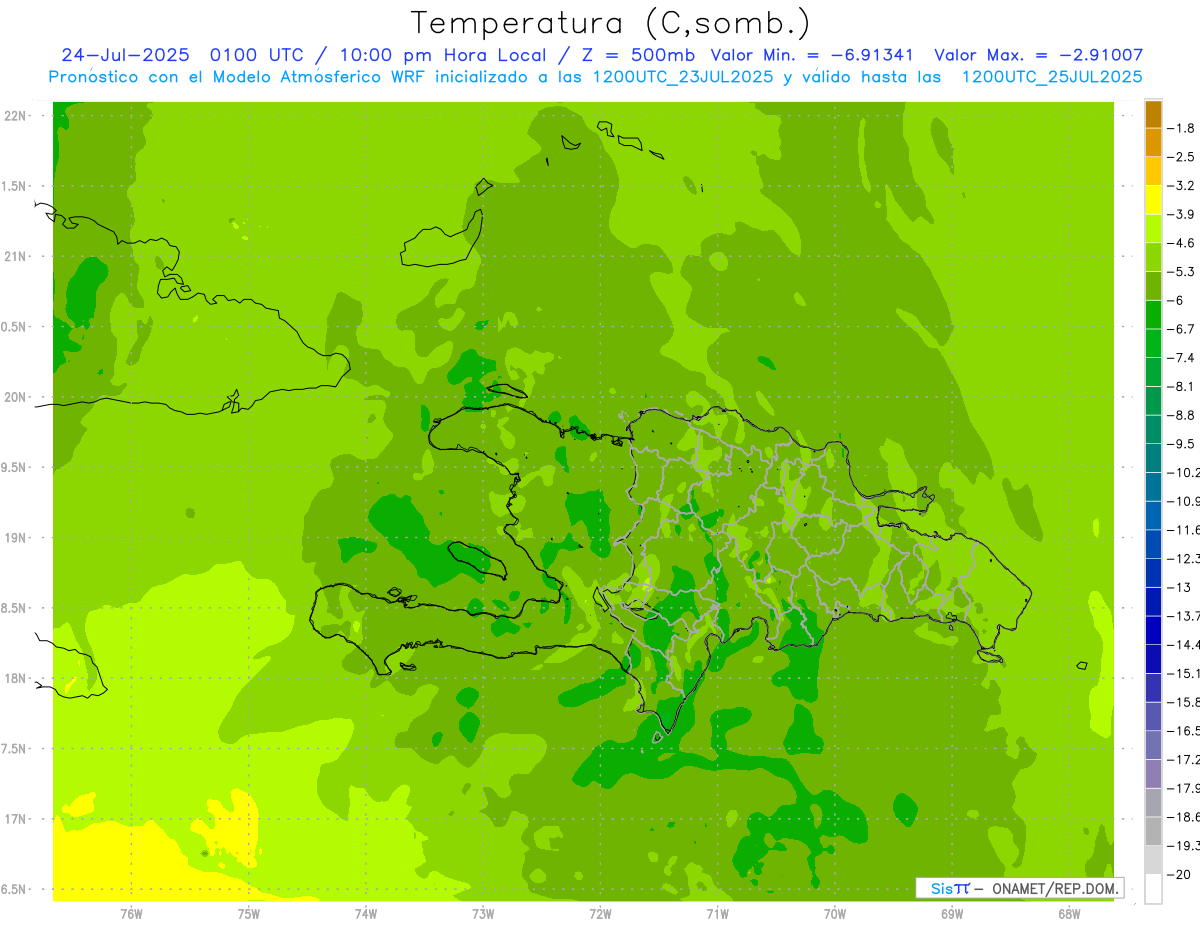Viewport: 1200px width, 927px height.
Task: Click the 17N latitude axis label
Action: click(x=15, y=819)
